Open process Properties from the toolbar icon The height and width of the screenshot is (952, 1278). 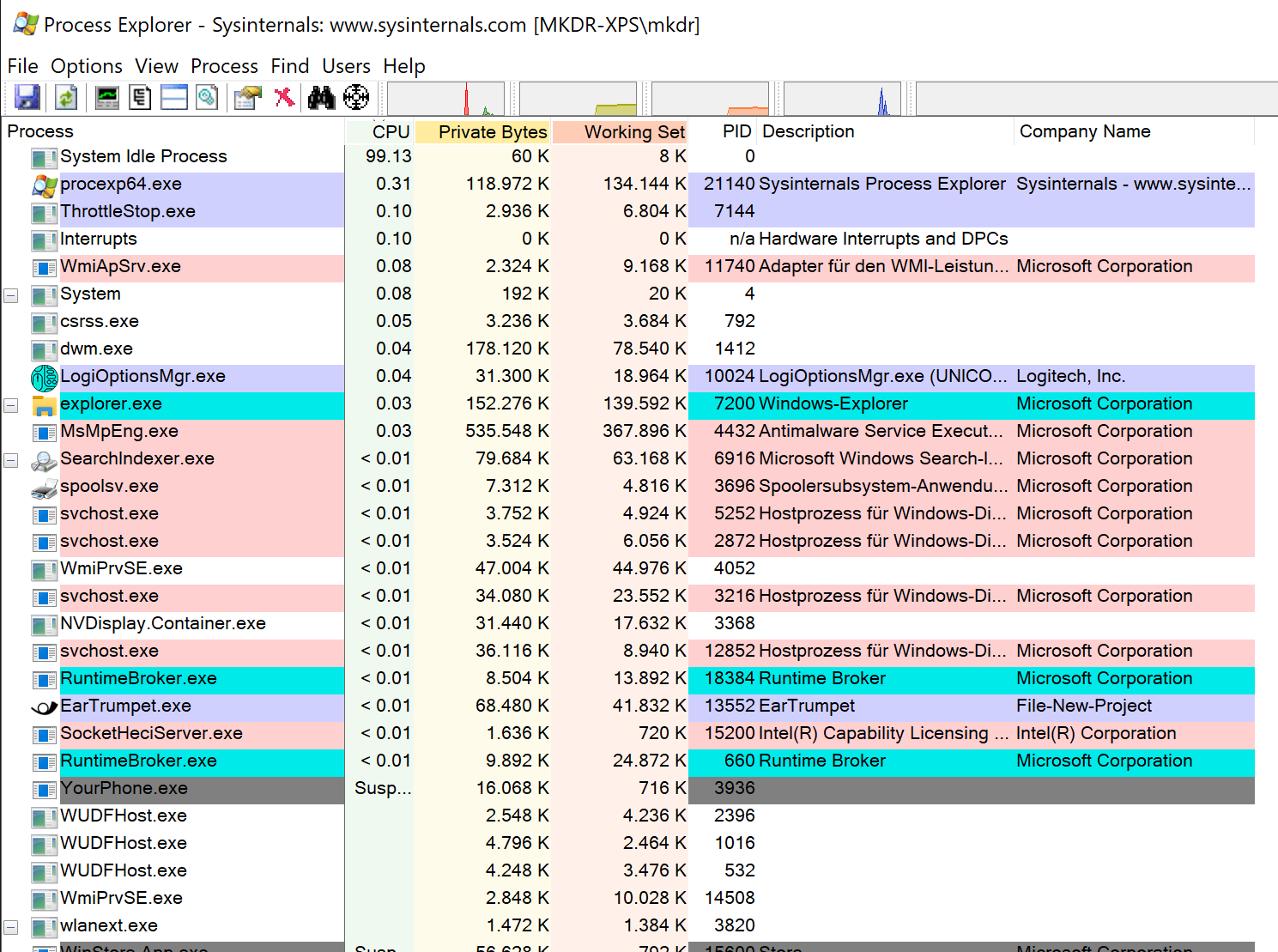pos(248,97)
